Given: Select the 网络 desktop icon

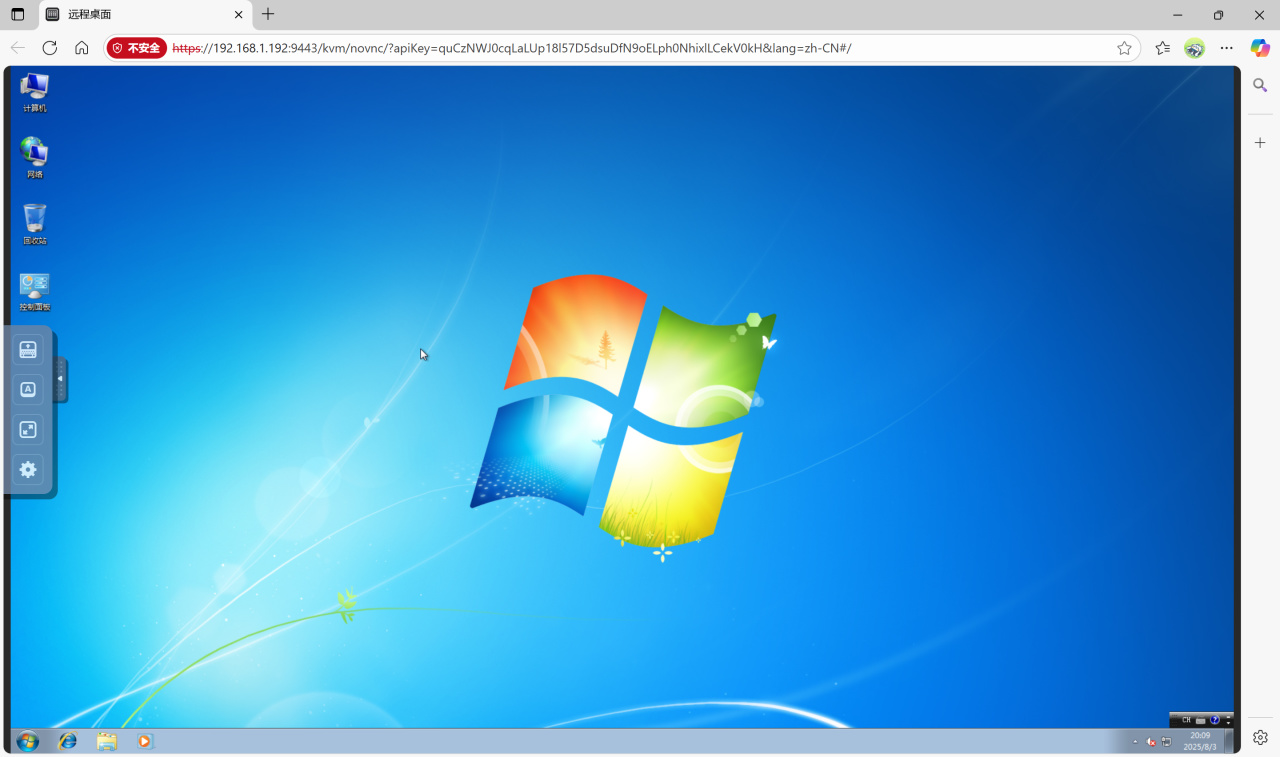Looking at the screenshot, I should 35,158.
